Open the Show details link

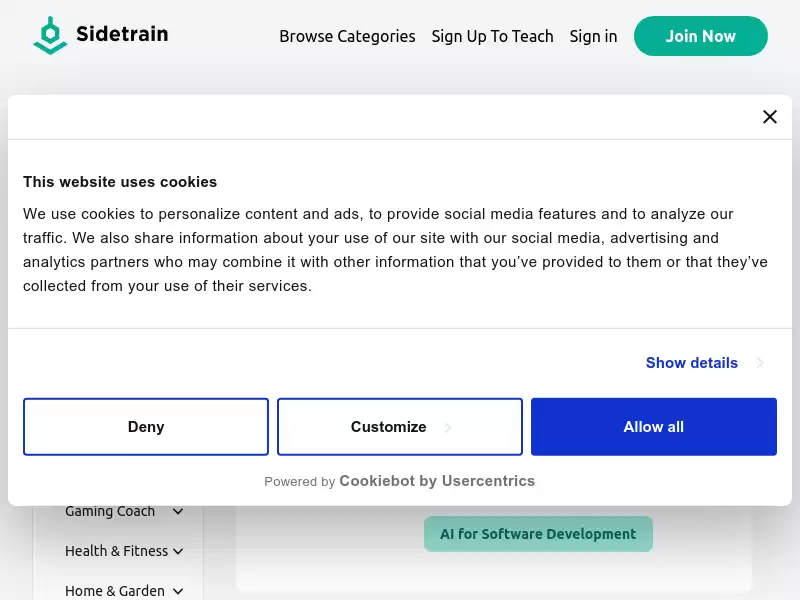(x=691, y=363)
